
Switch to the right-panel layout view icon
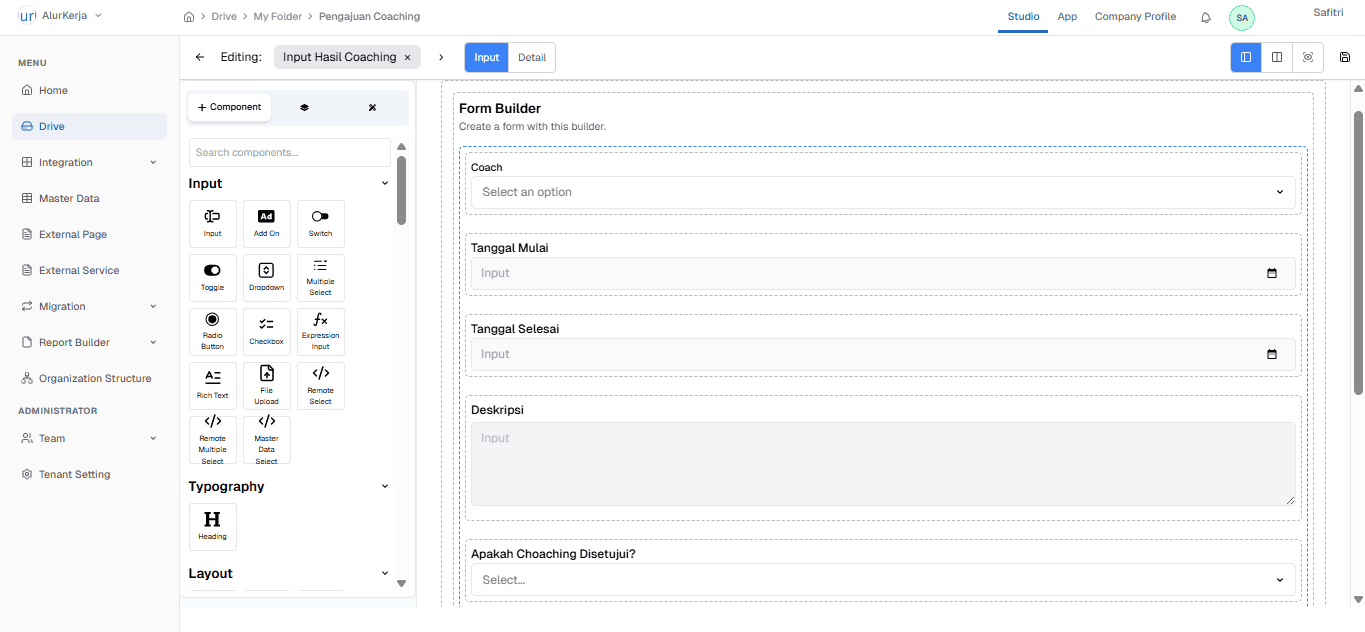(1277, 57)
